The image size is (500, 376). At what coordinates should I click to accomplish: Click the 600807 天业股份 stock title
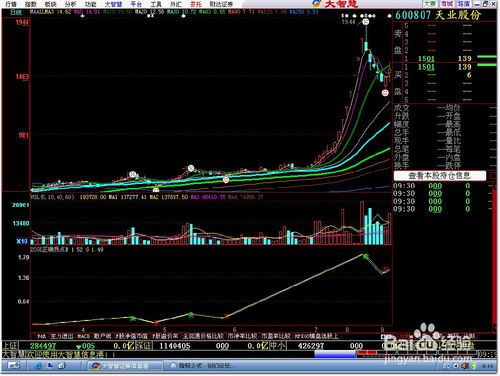(x=438, y=15)
